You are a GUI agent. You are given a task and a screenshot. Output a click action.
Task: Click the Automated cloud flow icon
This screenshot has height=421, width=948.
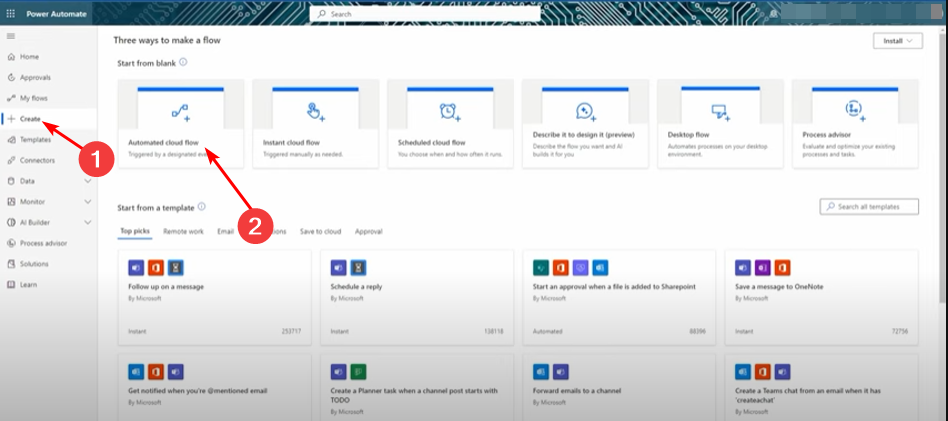click(x=180, y=112)
